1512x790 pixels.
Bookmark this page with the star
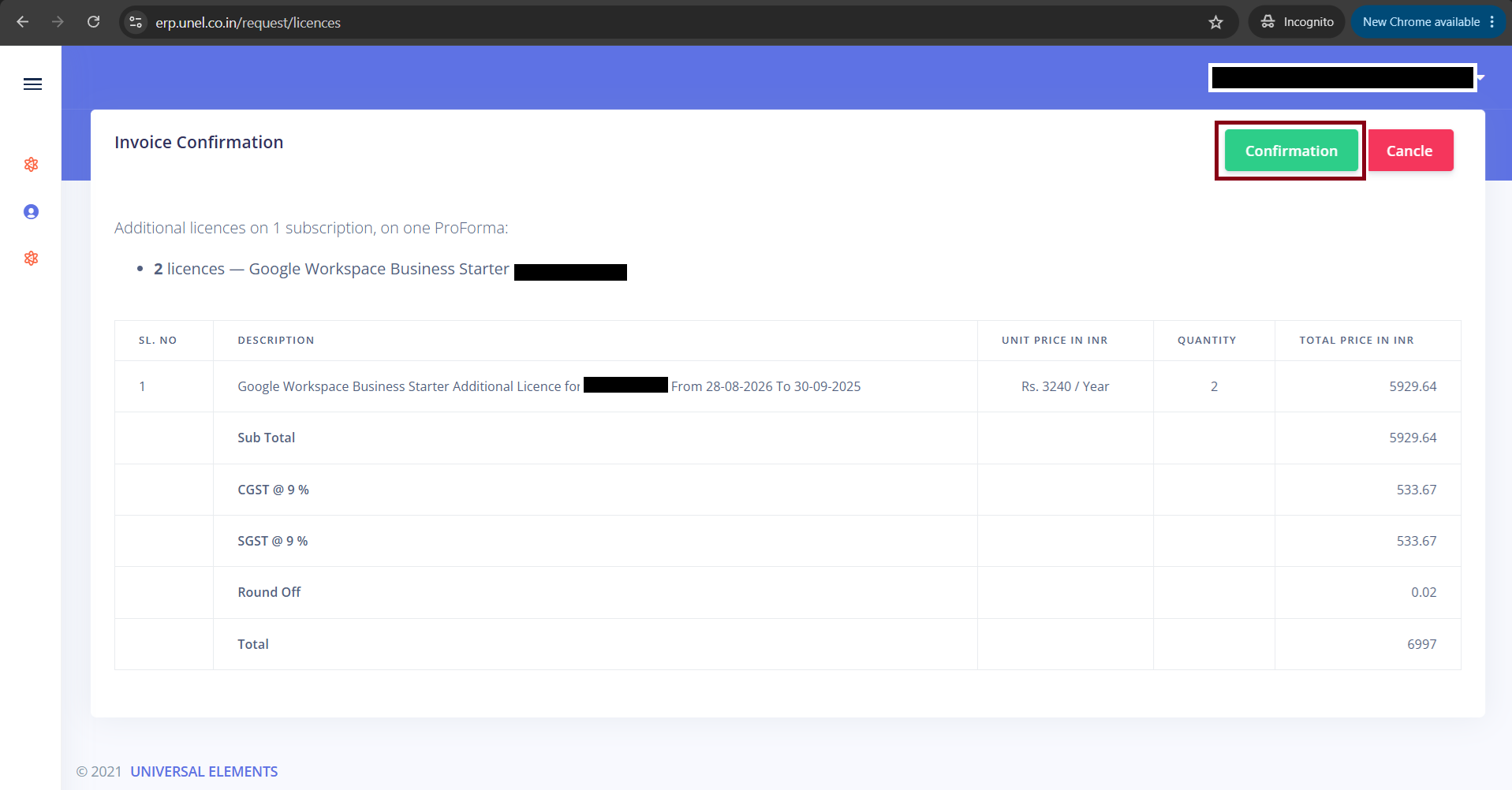tap(1215, 22)
